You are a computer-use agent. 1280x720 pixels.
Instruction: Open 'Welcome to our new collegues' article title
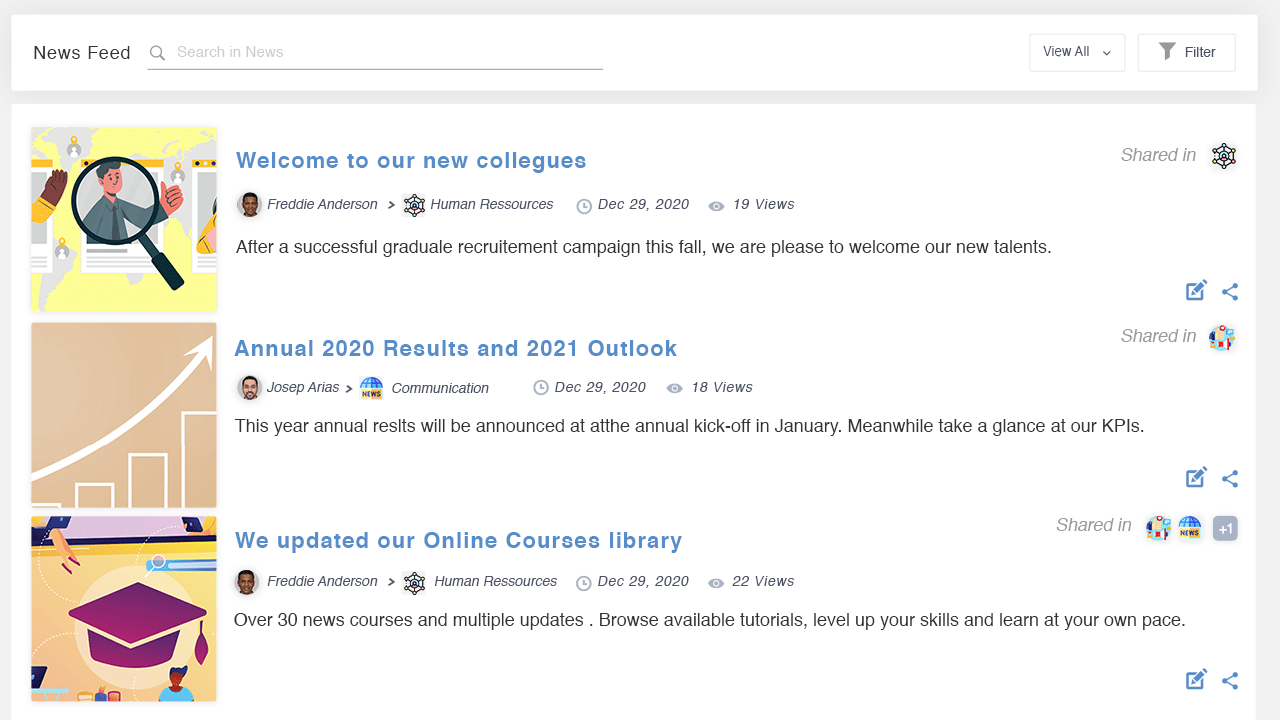411,161
